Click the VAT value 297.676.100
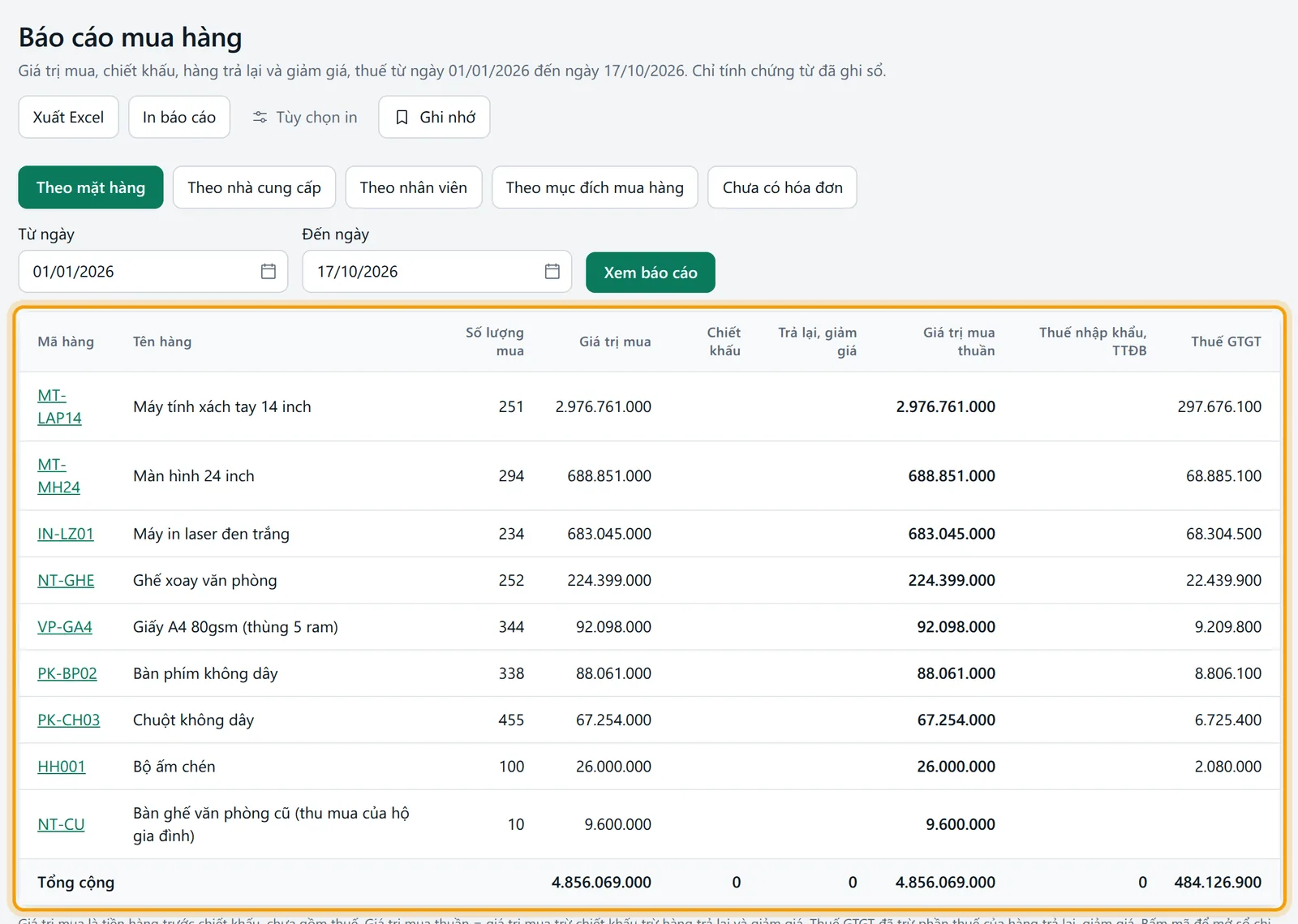Viewport: 1298px width, 924px height. [x=1219, y=406]
